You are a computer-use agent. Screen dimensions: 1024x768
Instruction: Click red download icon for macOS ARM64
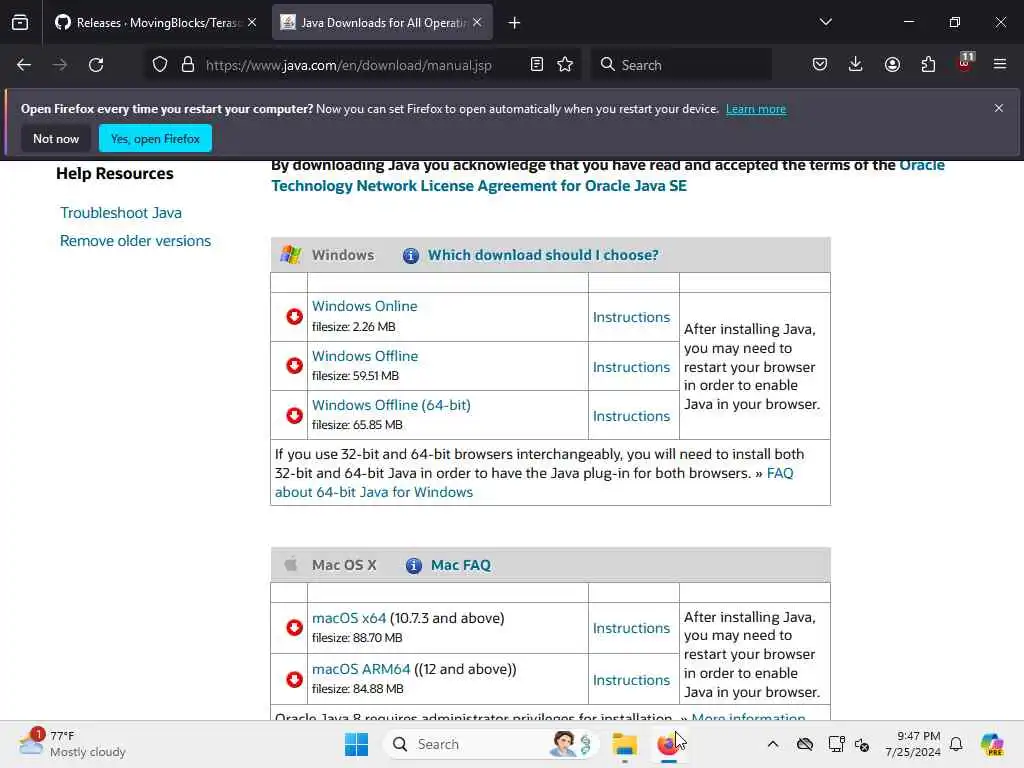tap(295, 679)
